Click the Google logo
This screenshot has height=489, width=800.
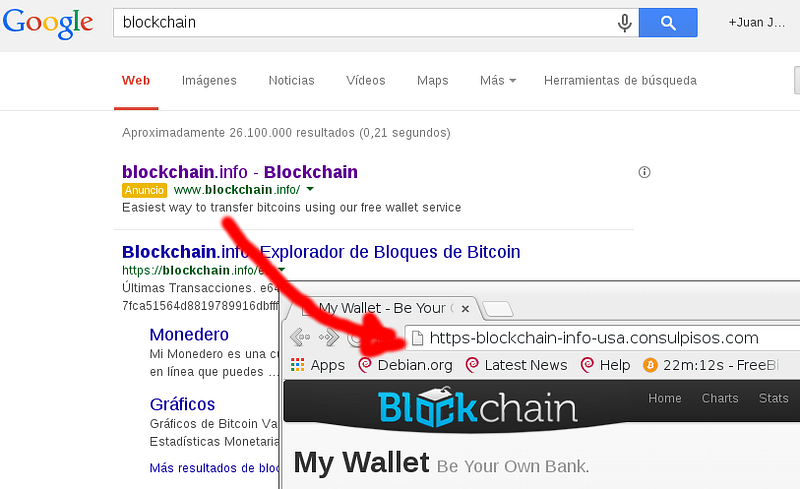click(x=48, y=23)
